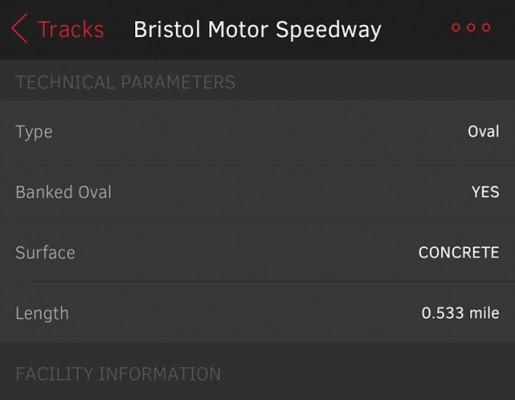Image resolution: width=515 pixels, height=400 pixels.
Task: Tap the Oval type value
Action: [483, 131]
